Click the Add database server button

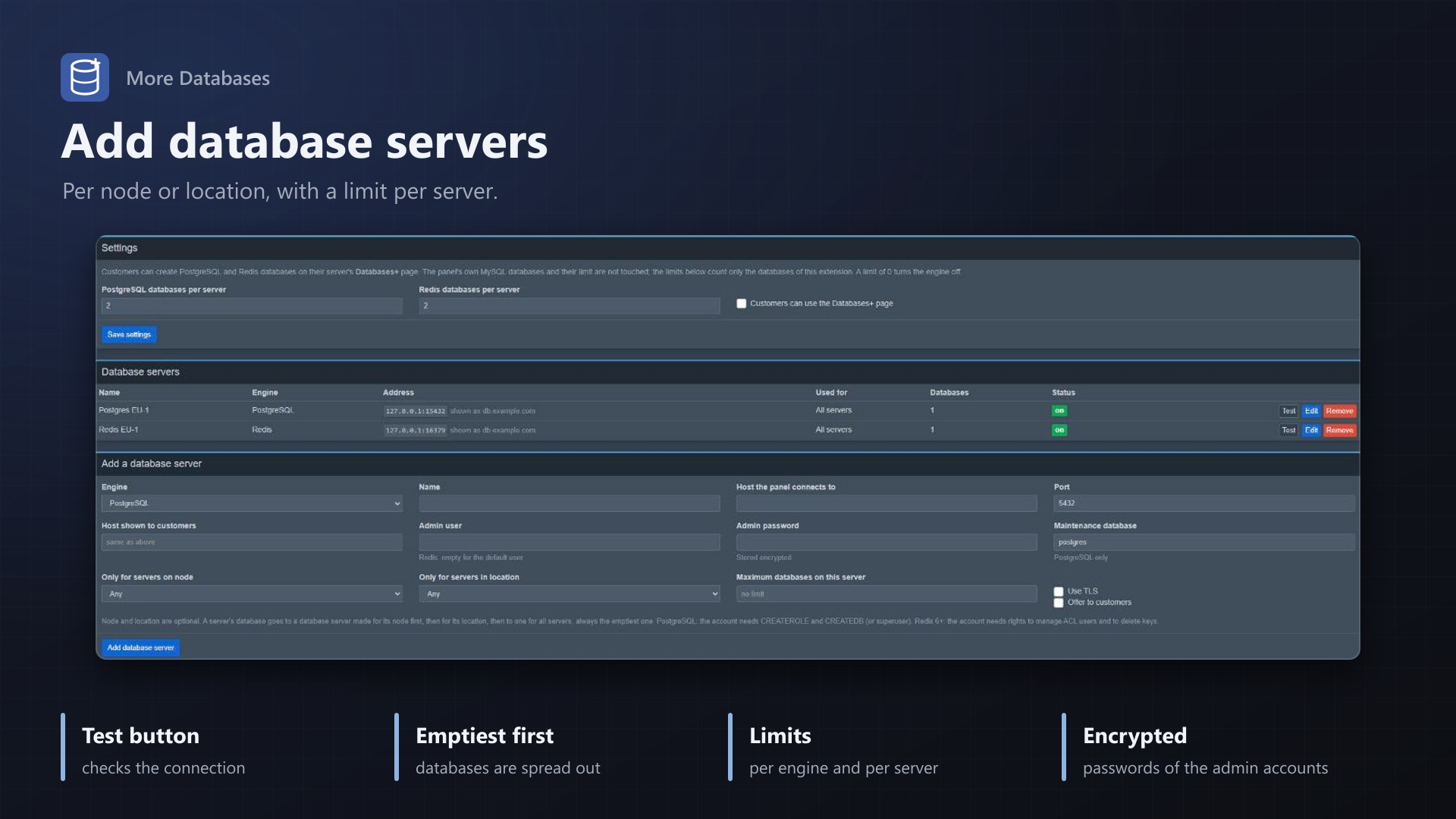[x=141, y=648]
